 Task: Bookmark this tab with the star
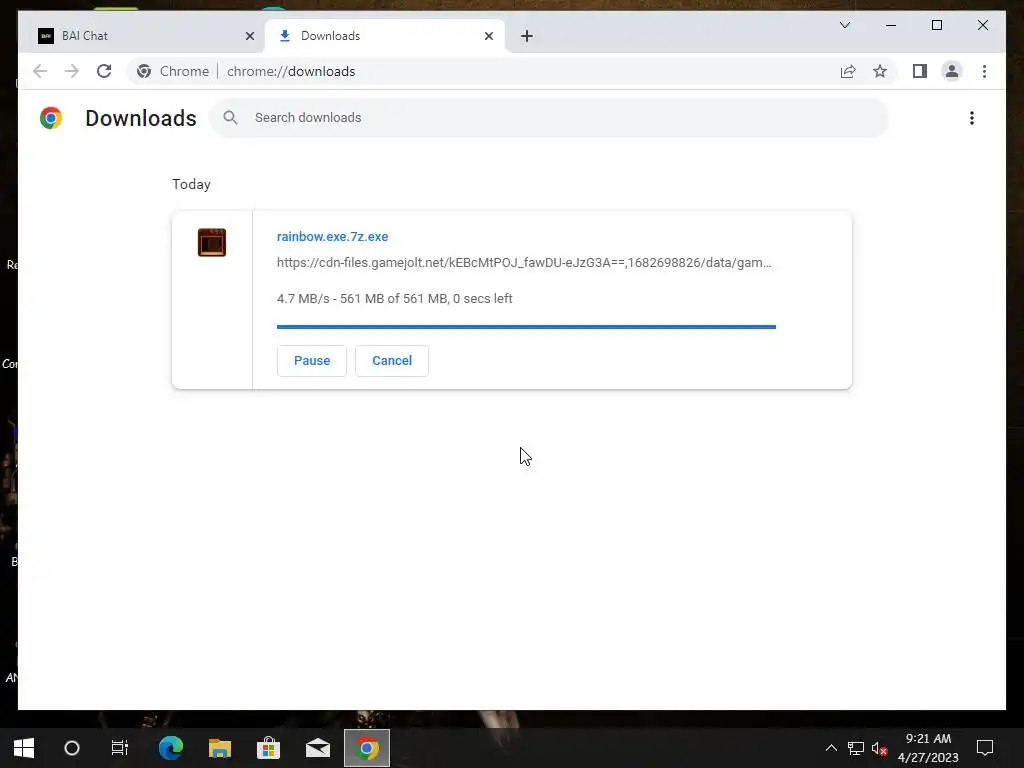click(880, 71)
